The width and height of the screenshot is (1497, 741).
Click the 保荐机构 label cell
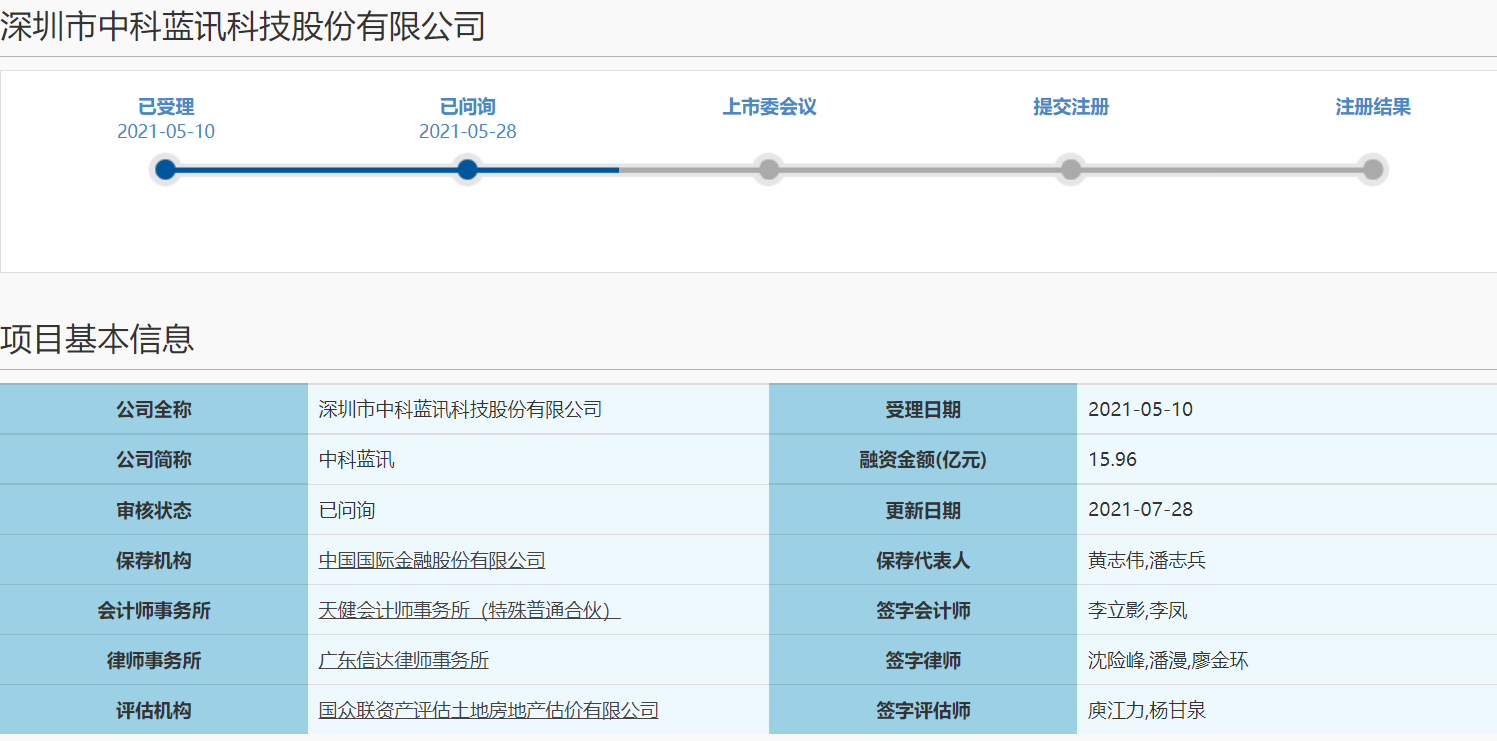154,560
